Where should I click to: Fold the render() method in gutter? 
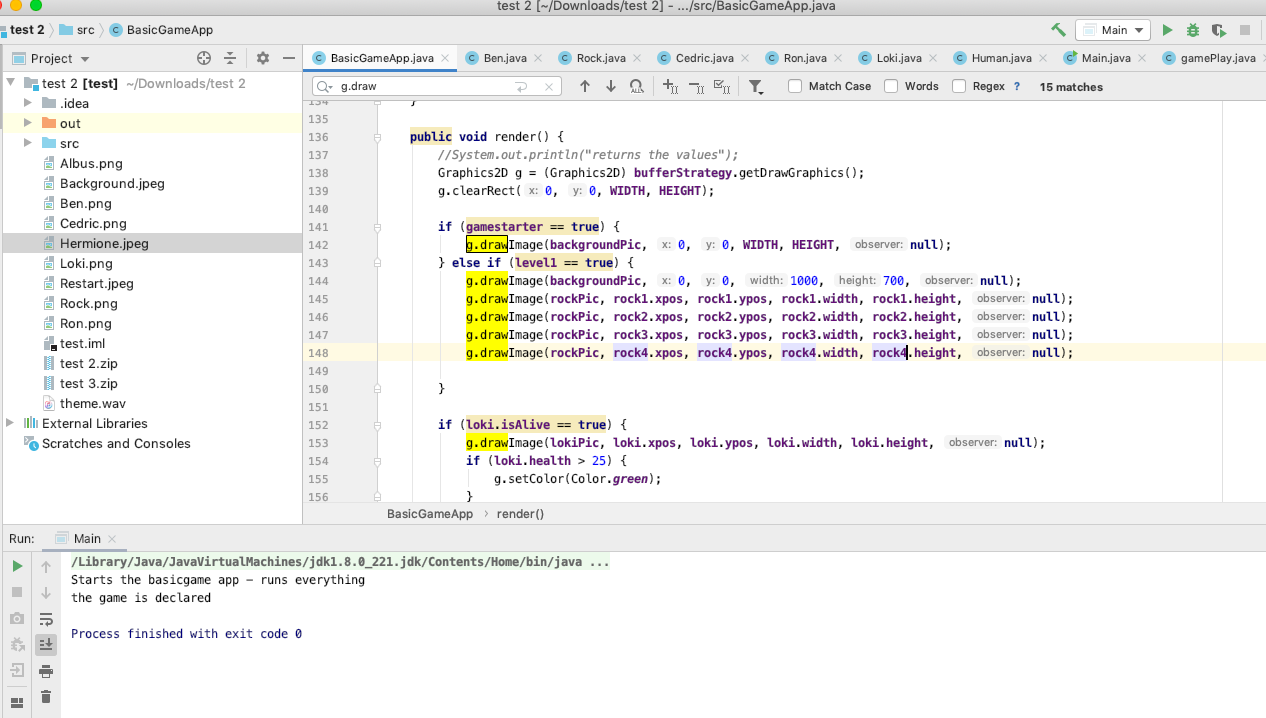(x=377, y=137)
